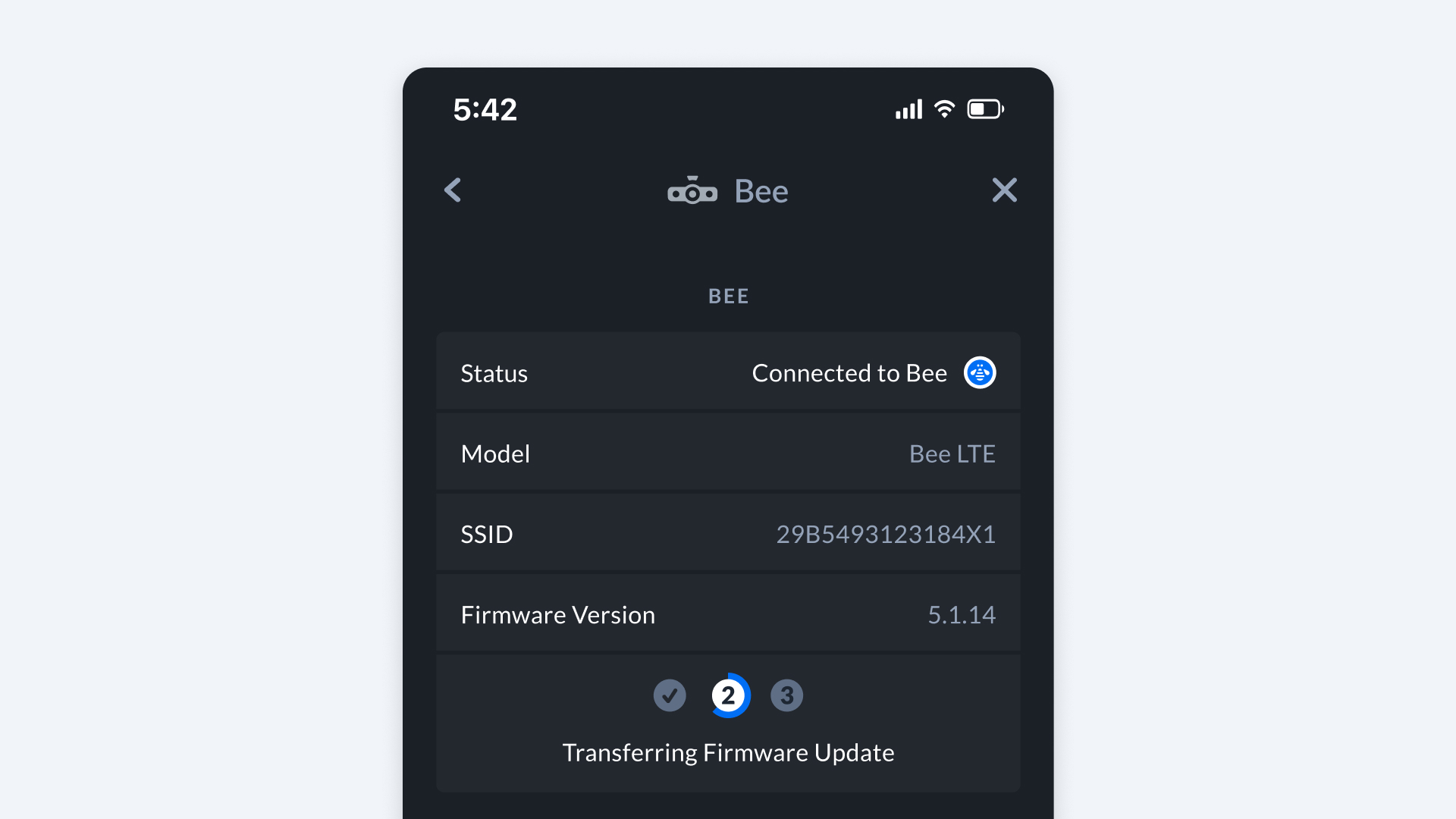Viewport: 1456px width, 819px height.
Task: Tap the back chevron arrow
Action: 453,190
